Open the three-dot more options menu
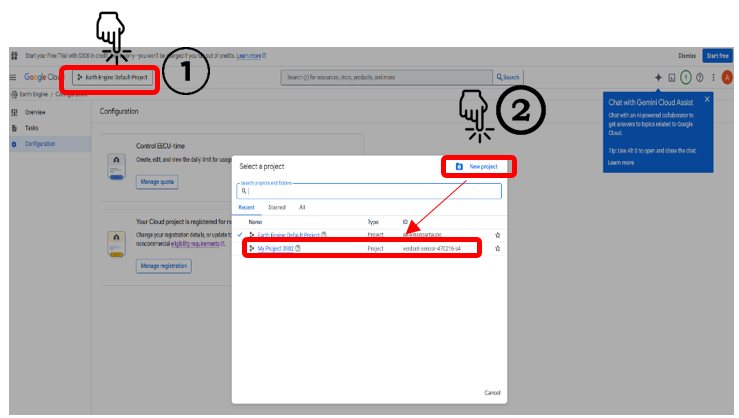The height and width of the screenshot is (418, 739). (x=713, y=77)
